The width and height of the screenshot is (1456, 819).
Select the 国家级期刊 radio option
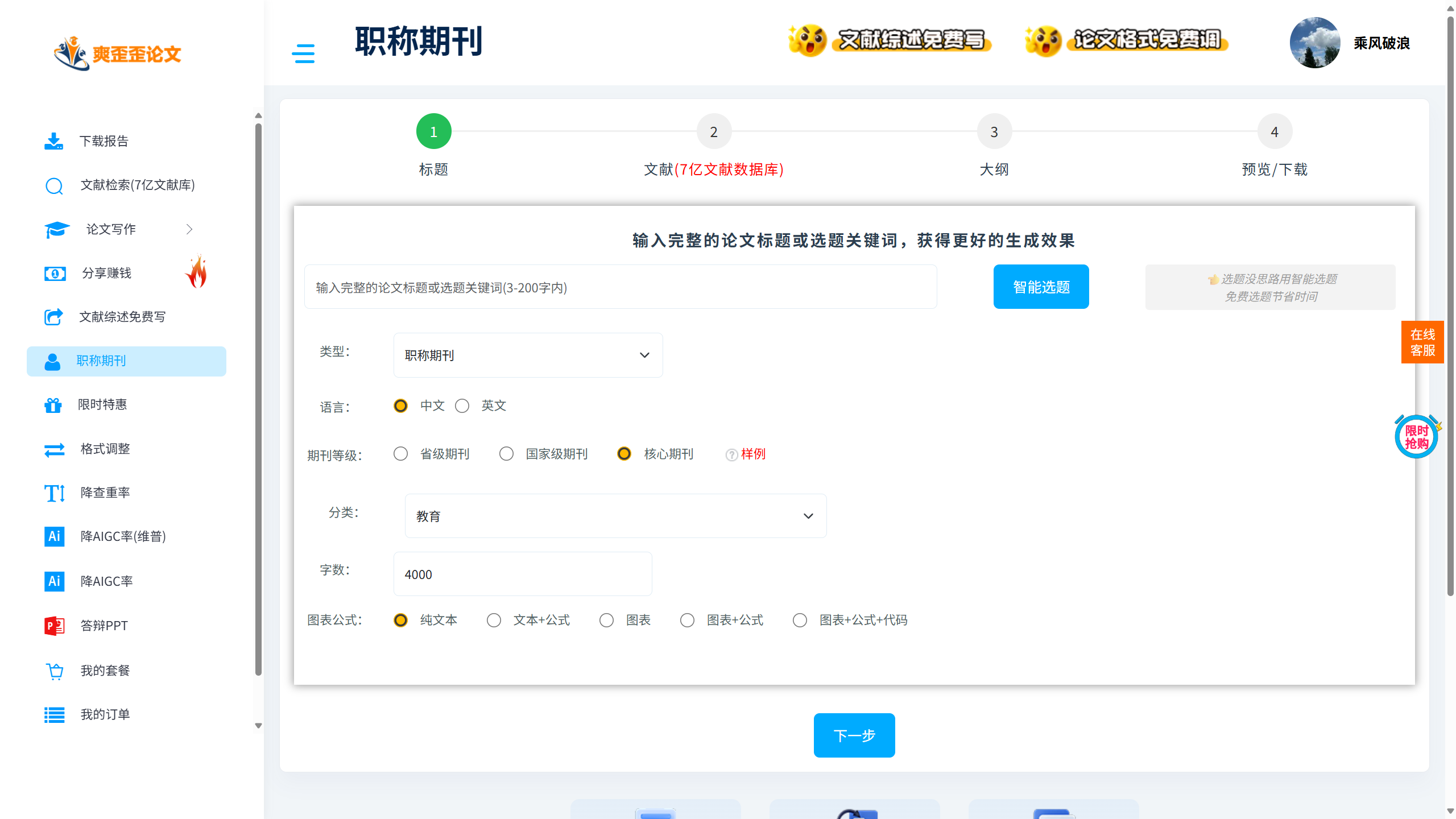506,454
